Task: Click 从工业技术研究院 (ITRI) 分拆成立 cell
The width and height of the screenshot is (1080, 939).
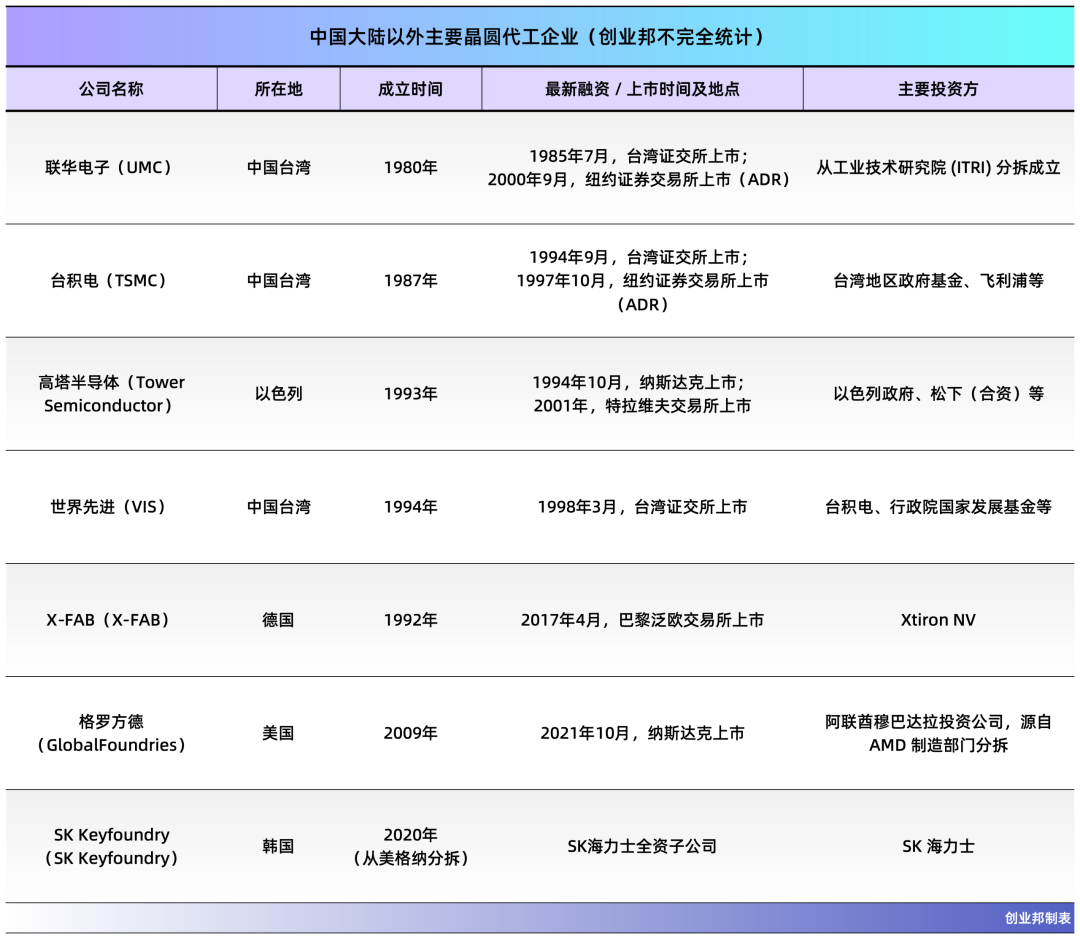Action: tap(938, 167)
